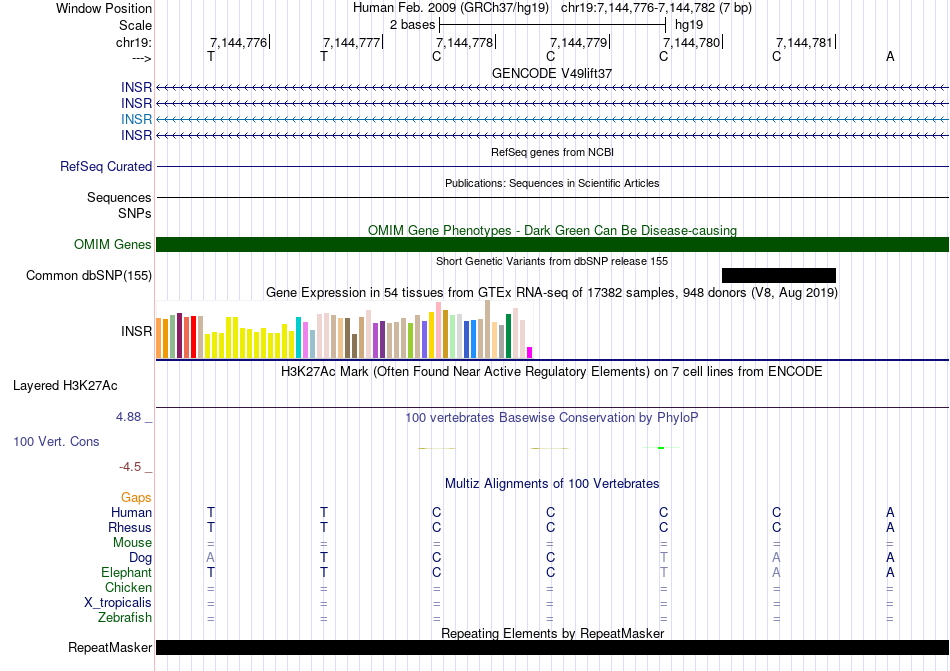Select the Zebrafish species label

[124, 618]
